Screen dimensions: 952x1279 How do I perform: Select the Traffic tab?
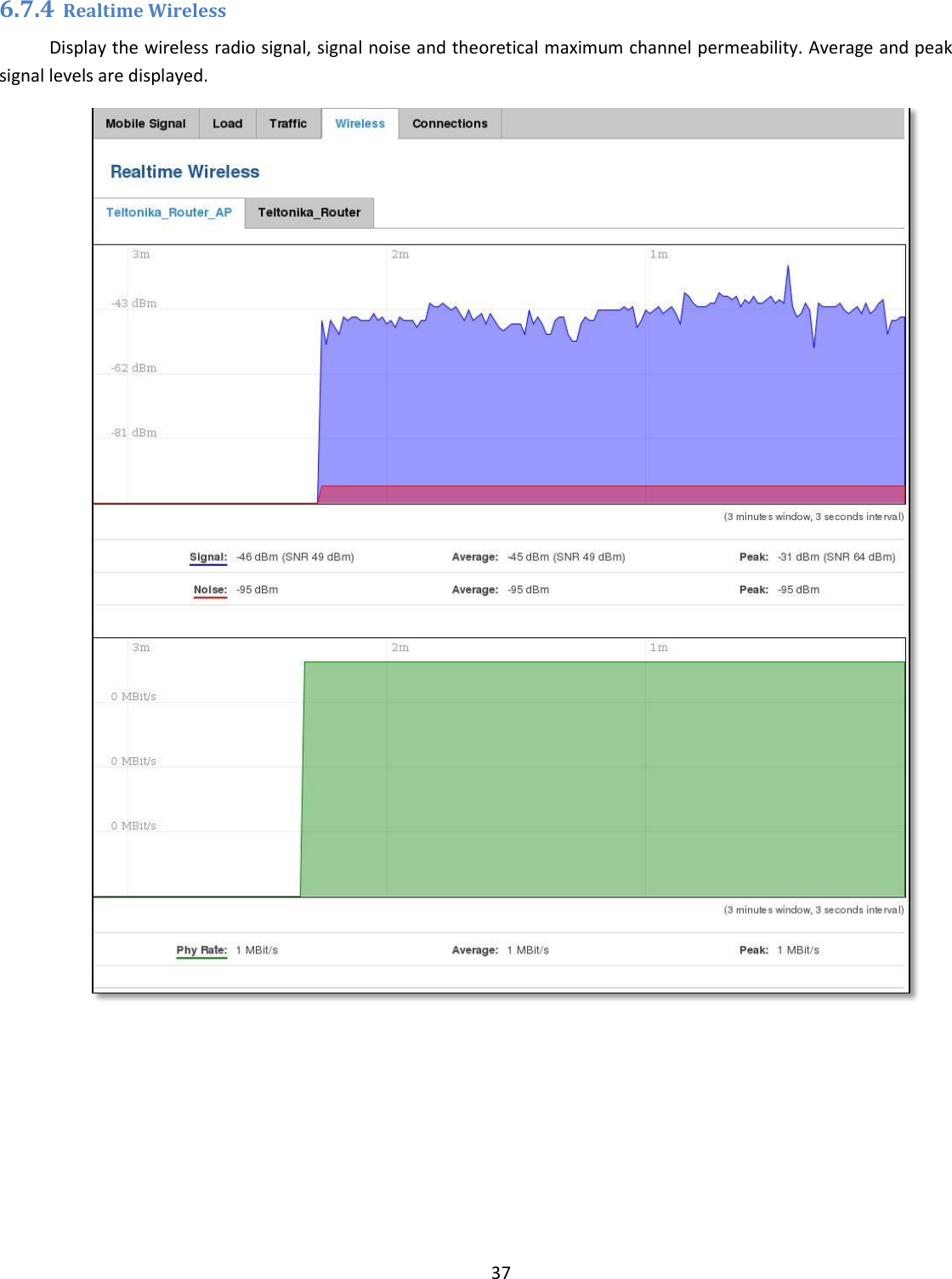point(287,123)
